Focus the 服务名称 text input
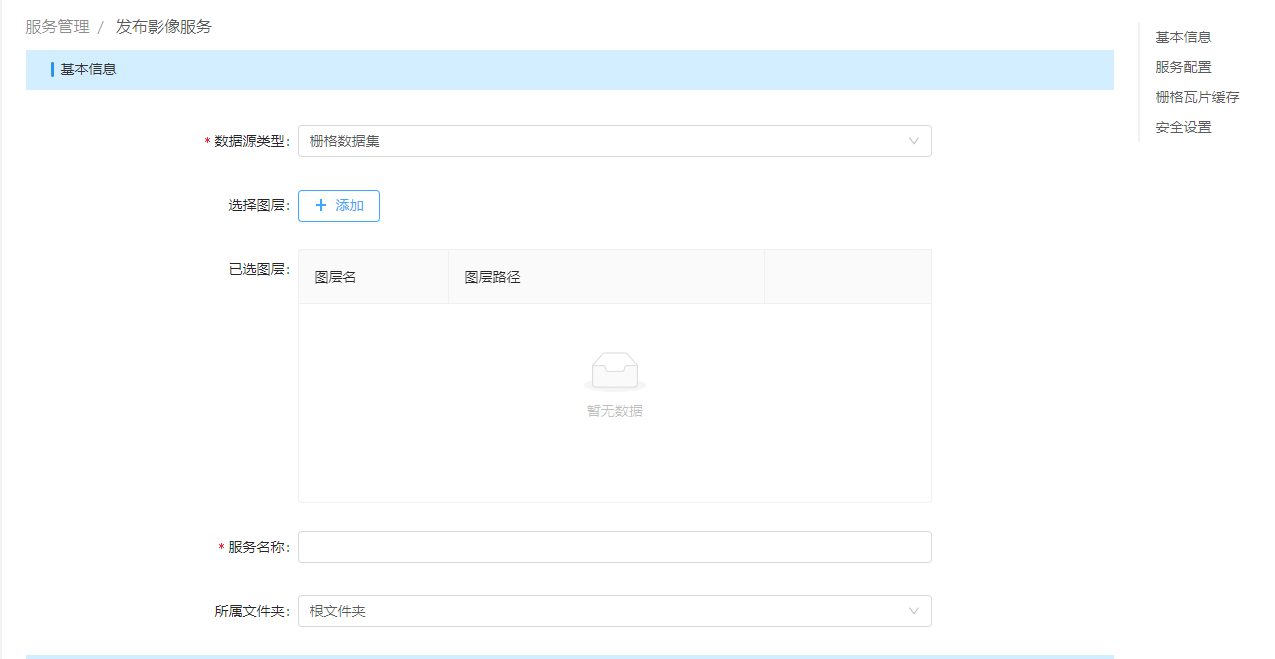The image size is (1275, 659). [614, 547]
